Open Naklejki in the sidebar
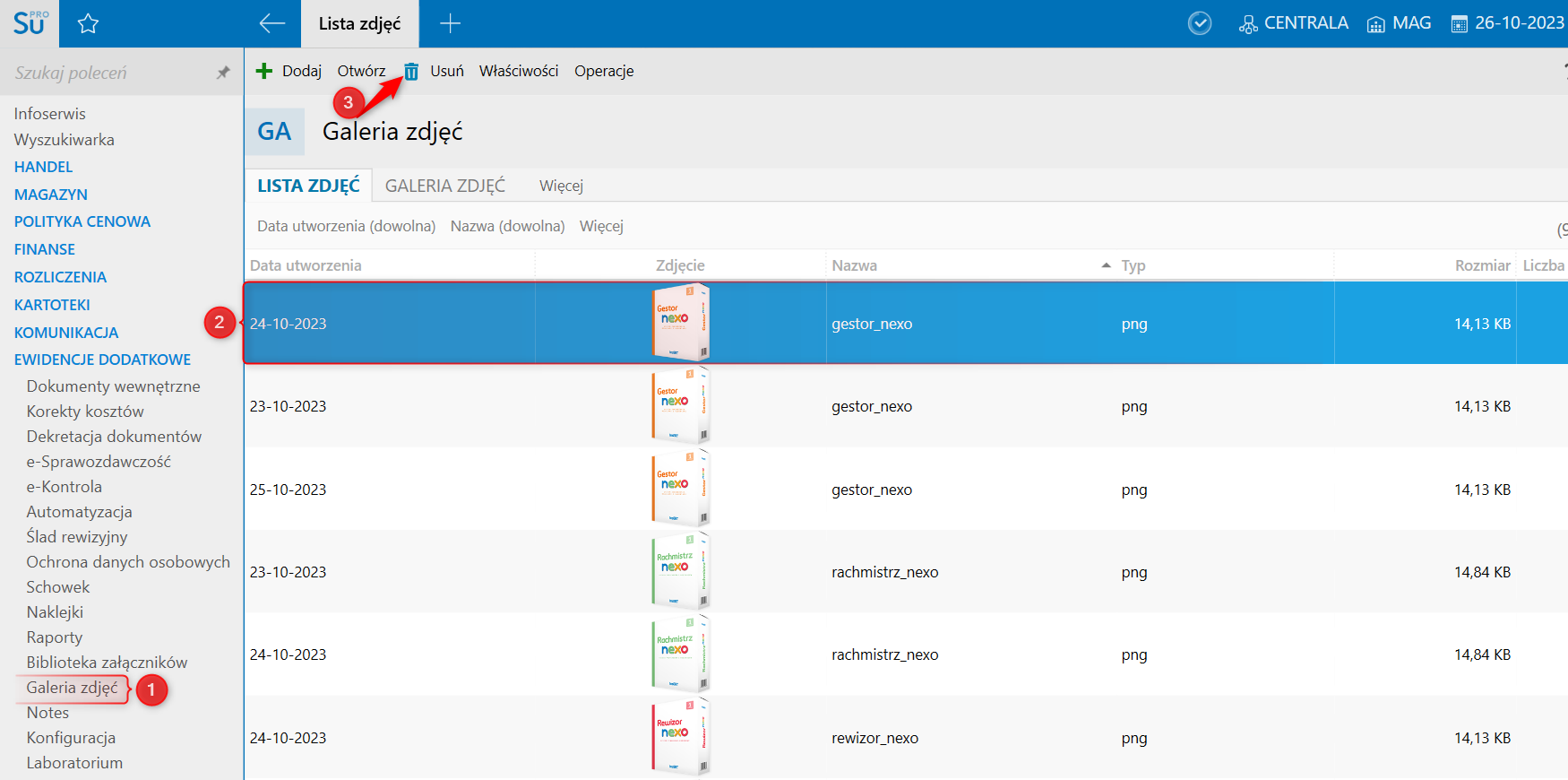The height and width of the screenshot is (780, 1568). [55, 612]
